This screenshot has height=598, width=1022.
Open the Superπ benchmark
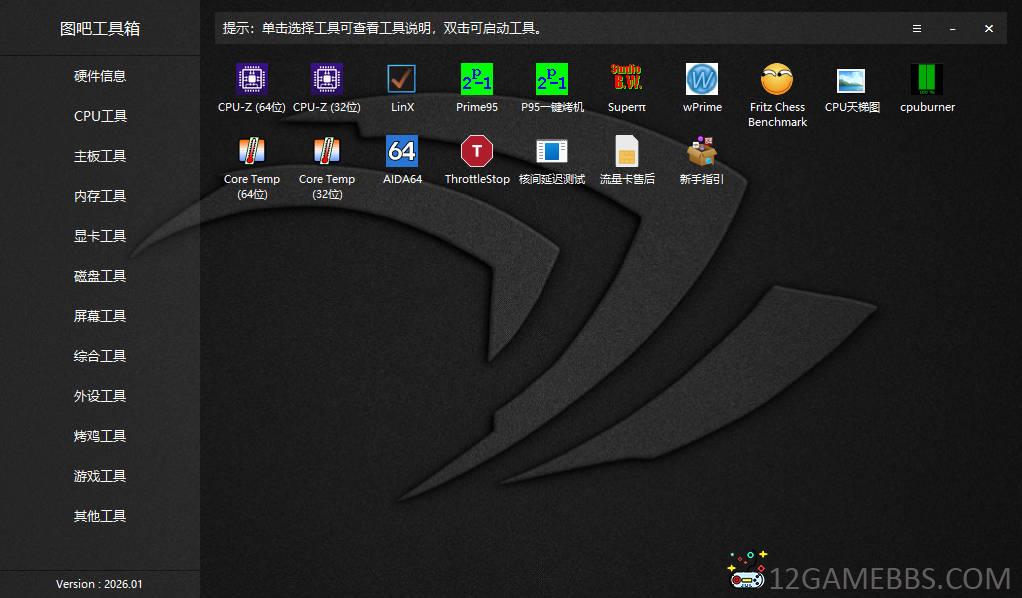[626, 85]
